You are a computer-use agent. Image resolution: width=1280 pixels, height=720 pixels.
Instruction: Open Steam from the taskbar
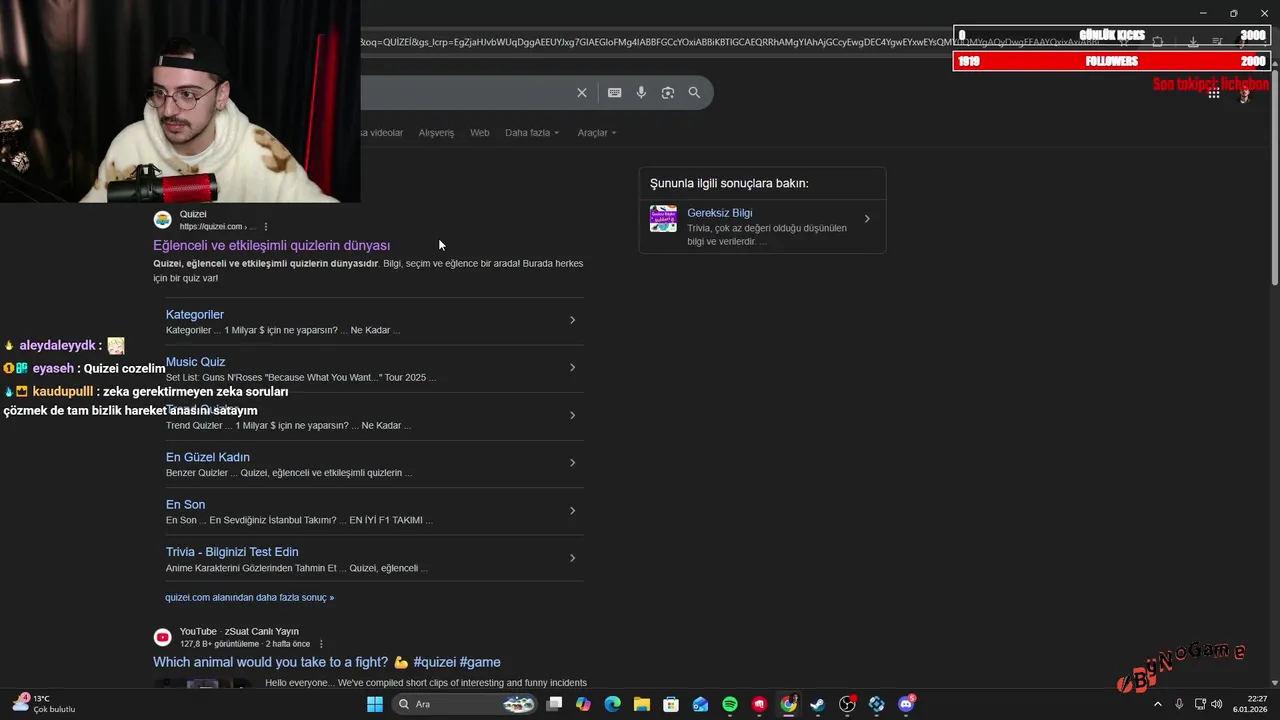[818, 704]
